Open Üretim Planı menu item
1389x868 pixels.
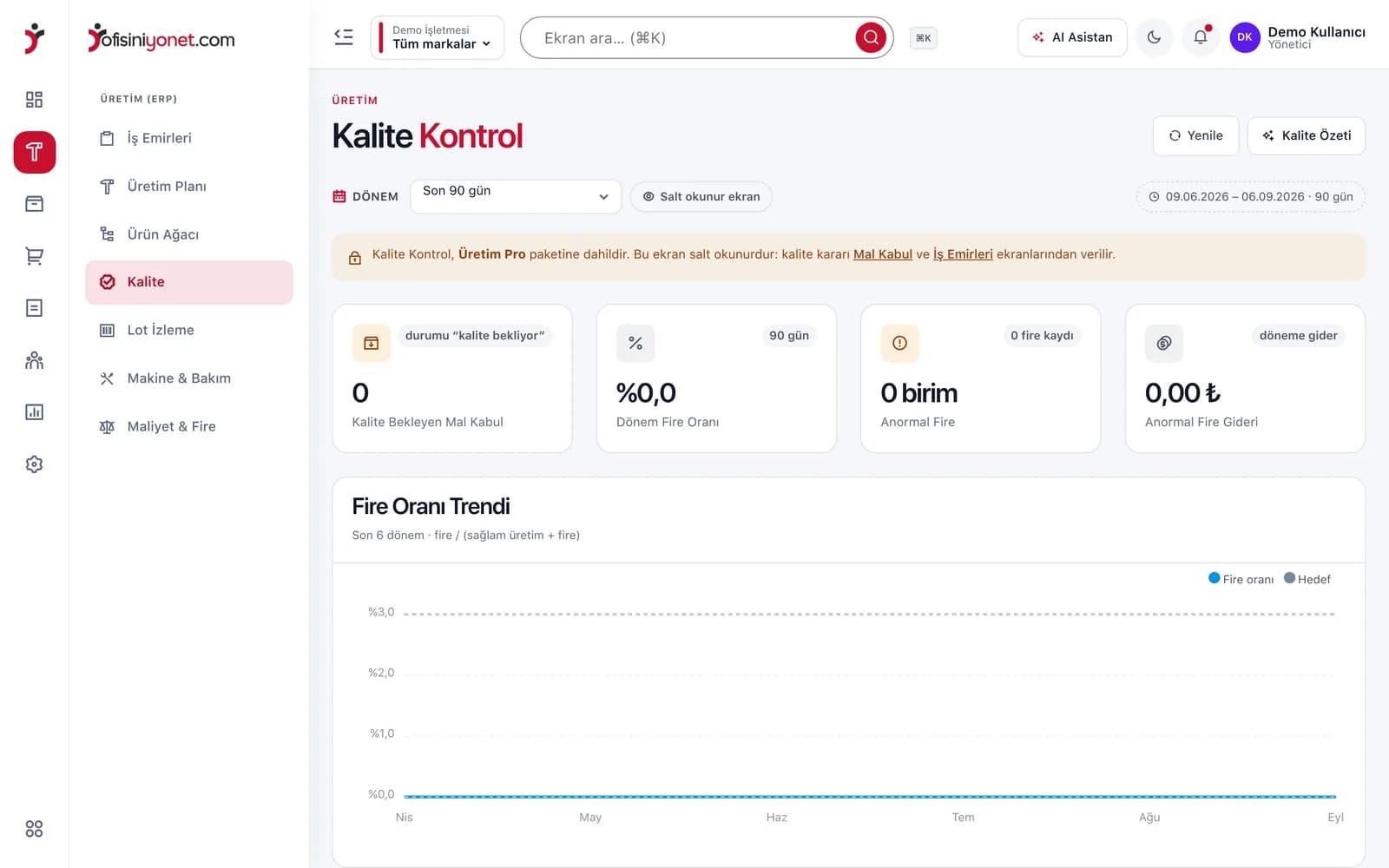(189, 187)
